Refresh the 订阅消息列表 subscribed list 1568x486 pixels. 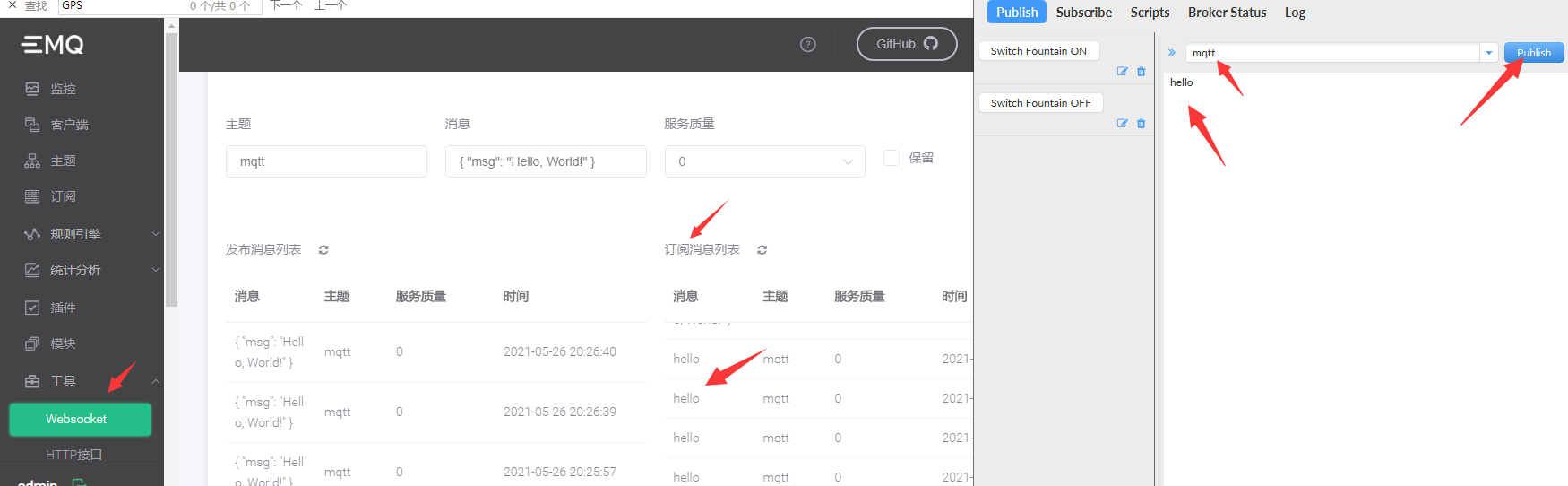(762, 250)
